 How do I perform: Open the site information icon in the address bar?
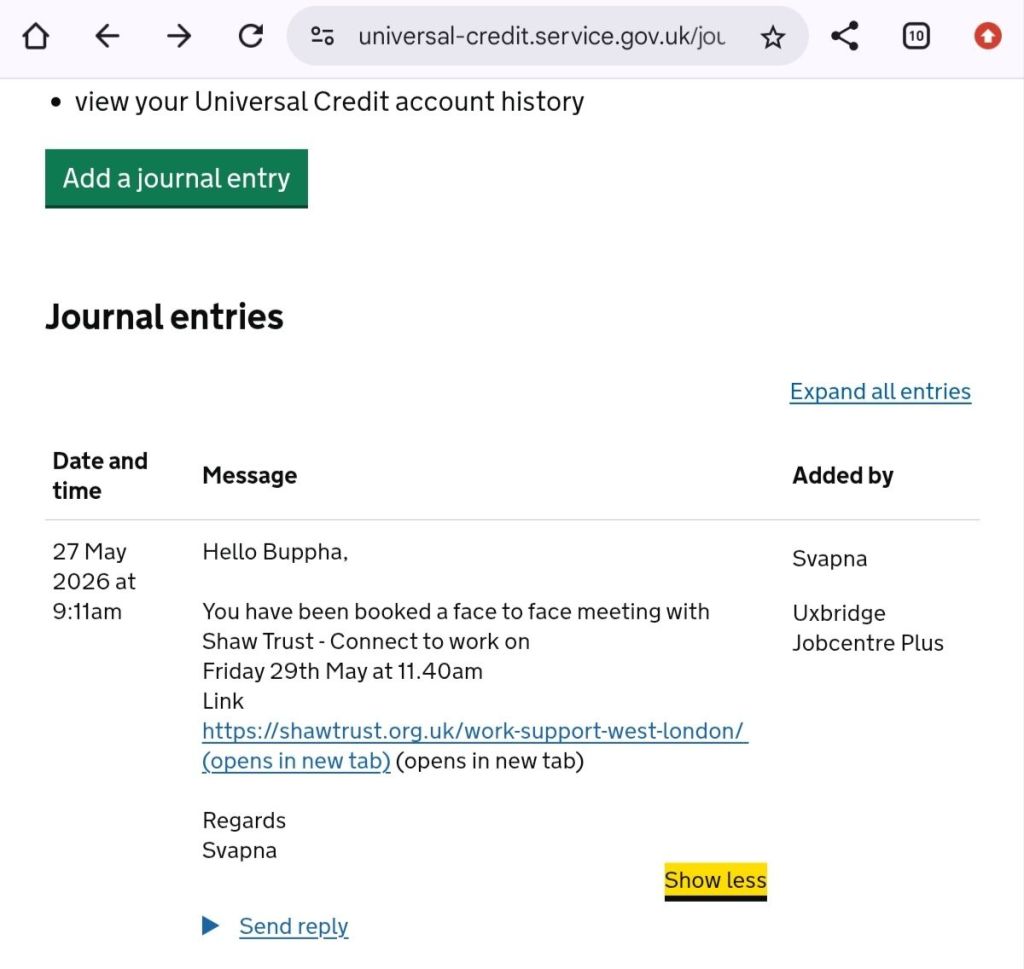(x=322, y=36)
